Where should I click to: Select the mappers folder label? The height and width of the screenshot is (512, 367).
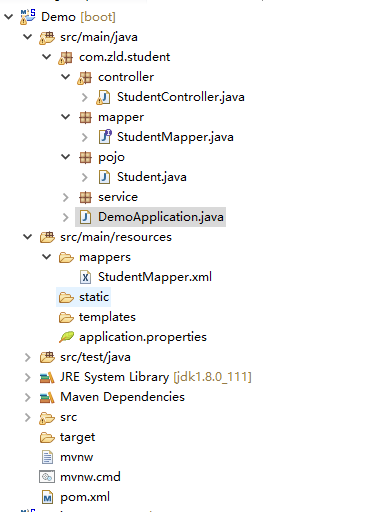point(105,257)
